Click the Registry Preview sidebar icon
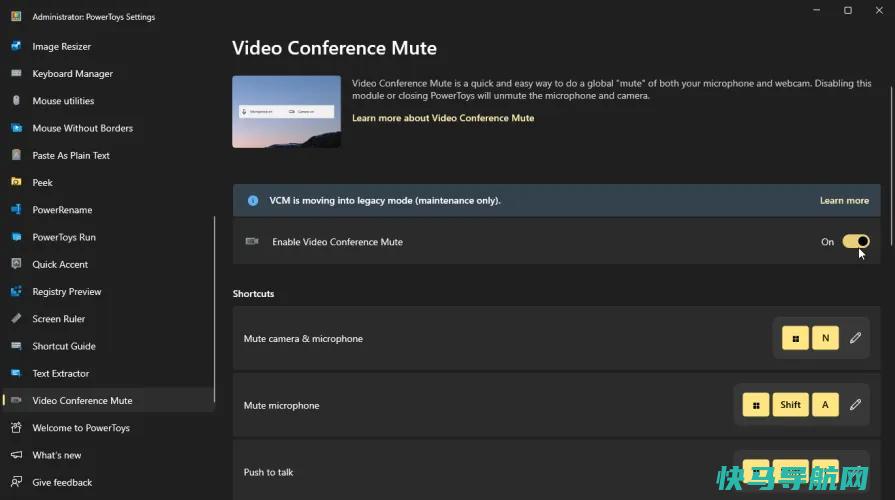Viewport: 895px width, 500px height. 16,291
